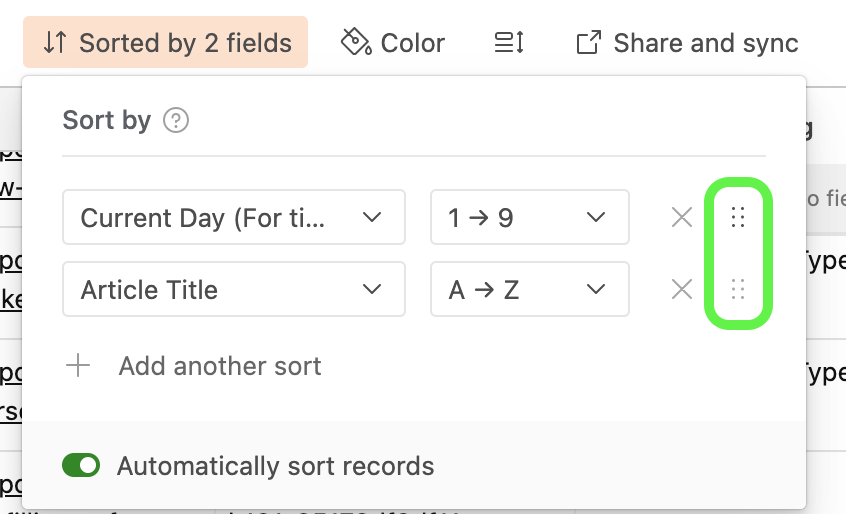The height and width of the screenshot is (514, 846).
Task: Click the row height icon
Action: [509, 43]
